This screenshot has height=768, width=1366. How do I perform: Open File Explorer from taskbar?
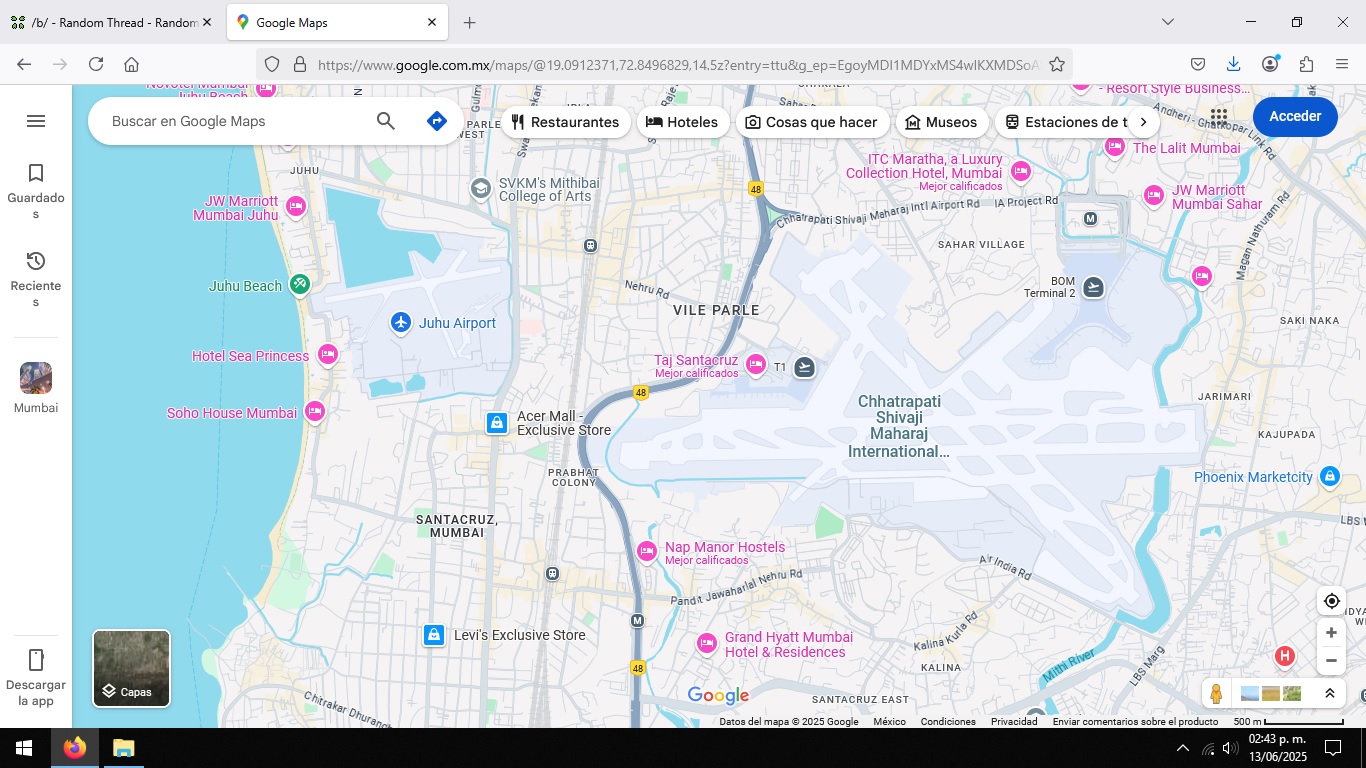pyautogui.click(x=123, y=748)
